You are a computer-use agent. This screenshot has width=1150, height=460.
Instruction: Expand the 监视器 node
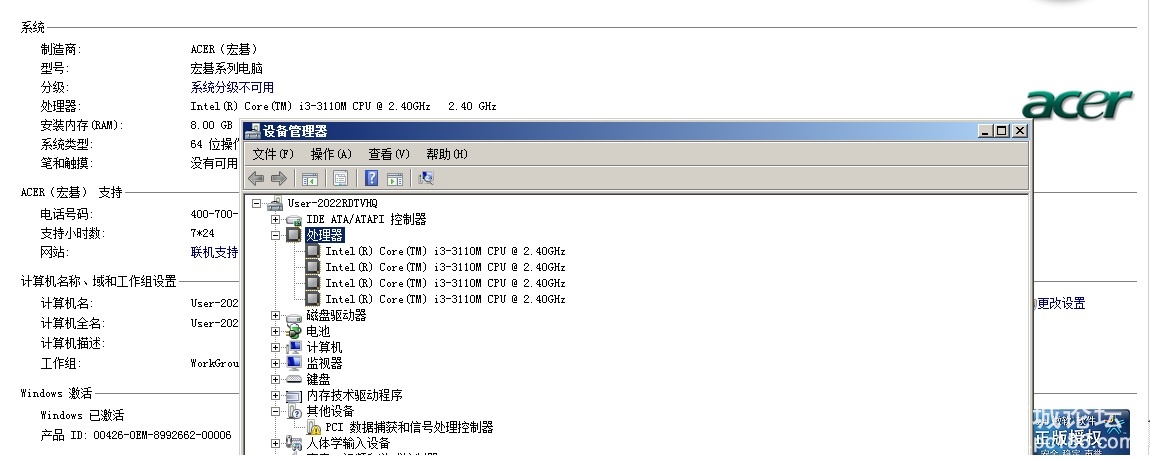(275, 363)
